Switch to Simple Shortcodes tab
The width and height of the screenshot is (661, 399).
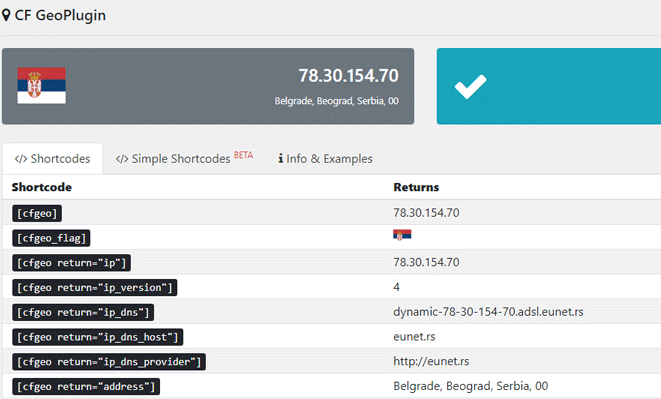pyautogui.click(x=184, y=159)
